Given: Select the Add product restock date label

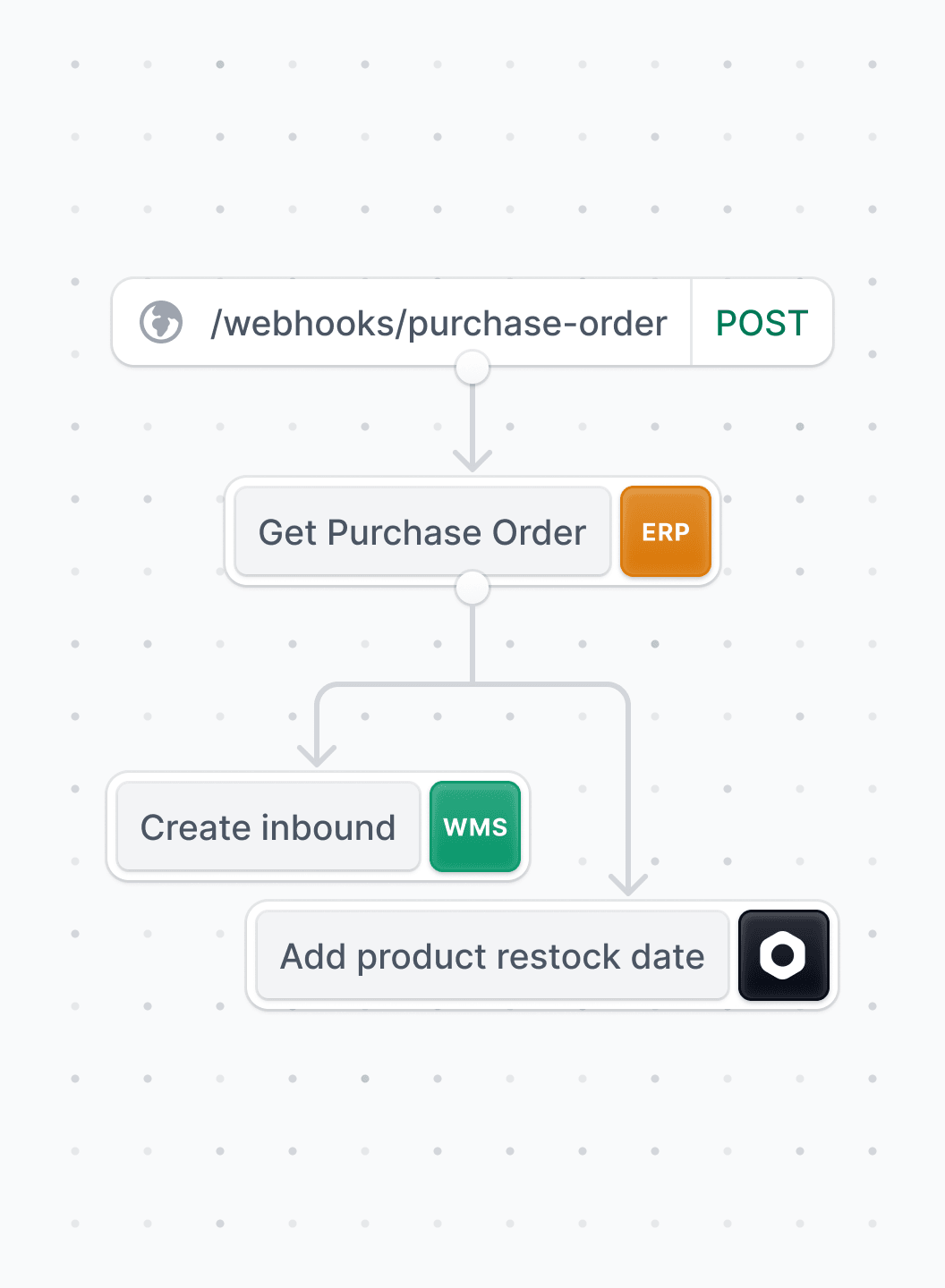Looking at the screenshot, I should pos(492,956).
